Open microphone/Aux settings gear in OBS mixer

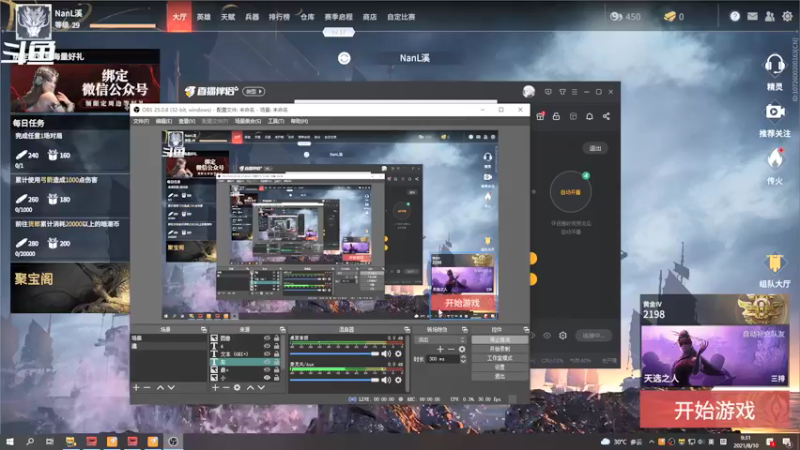pos(398,380)
